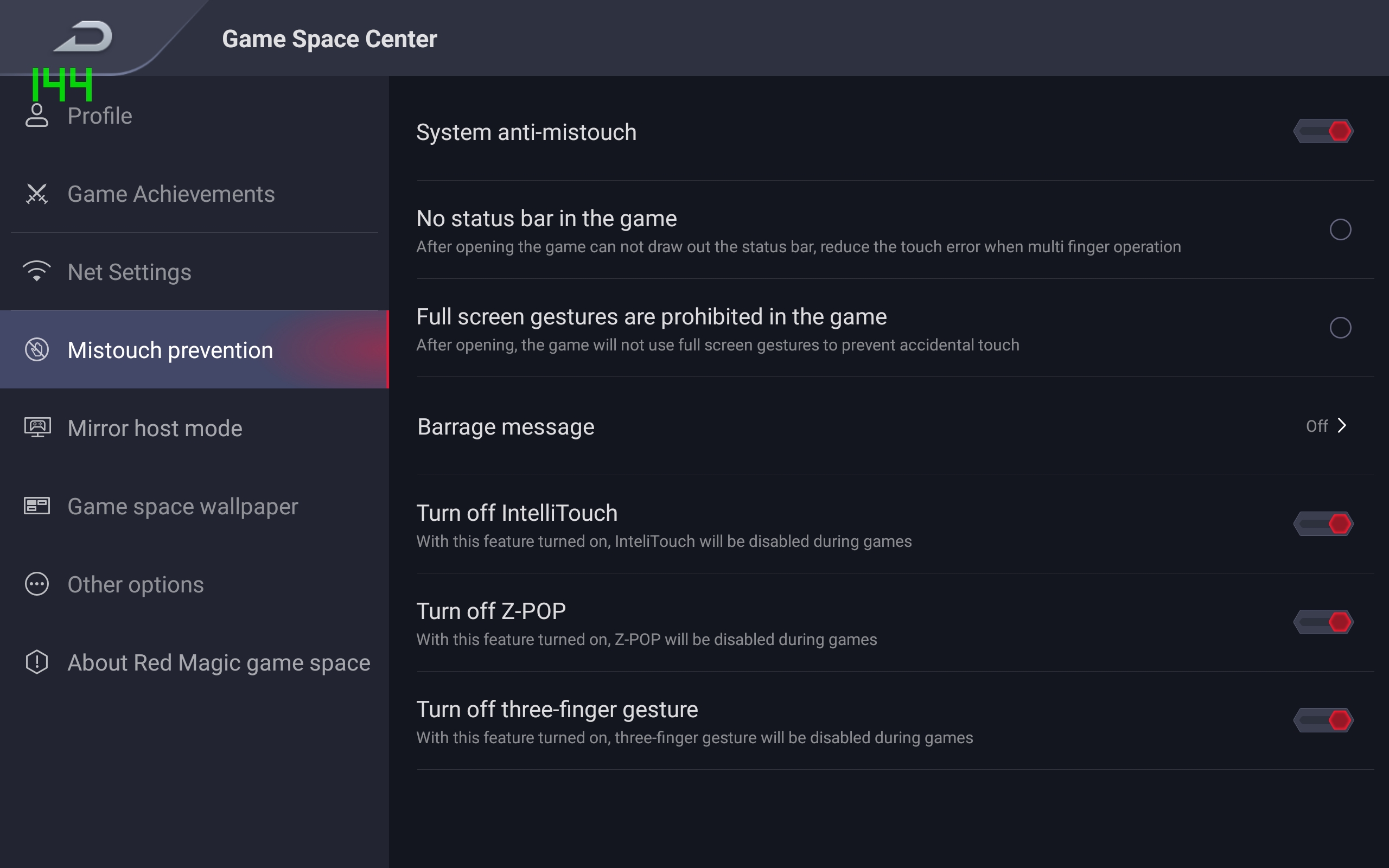
Task: Enable full screen gestures prohibited option
Action: click(x=1340, y=328)
